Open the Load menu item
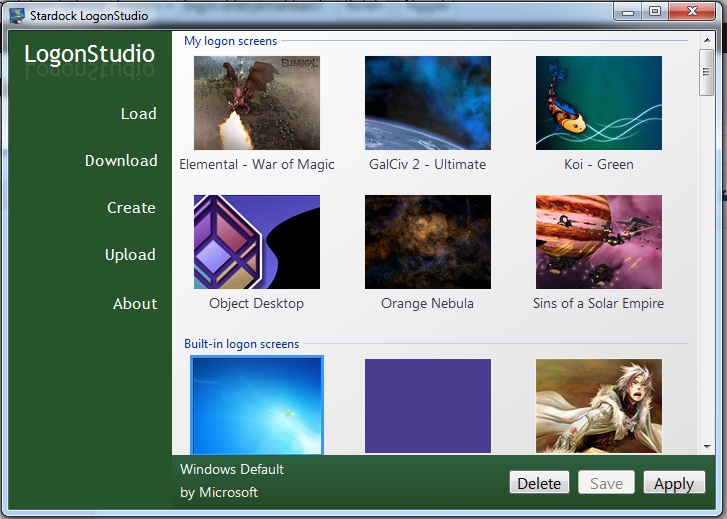Viewport: 727px width, 519px height. tap(139, 114)
